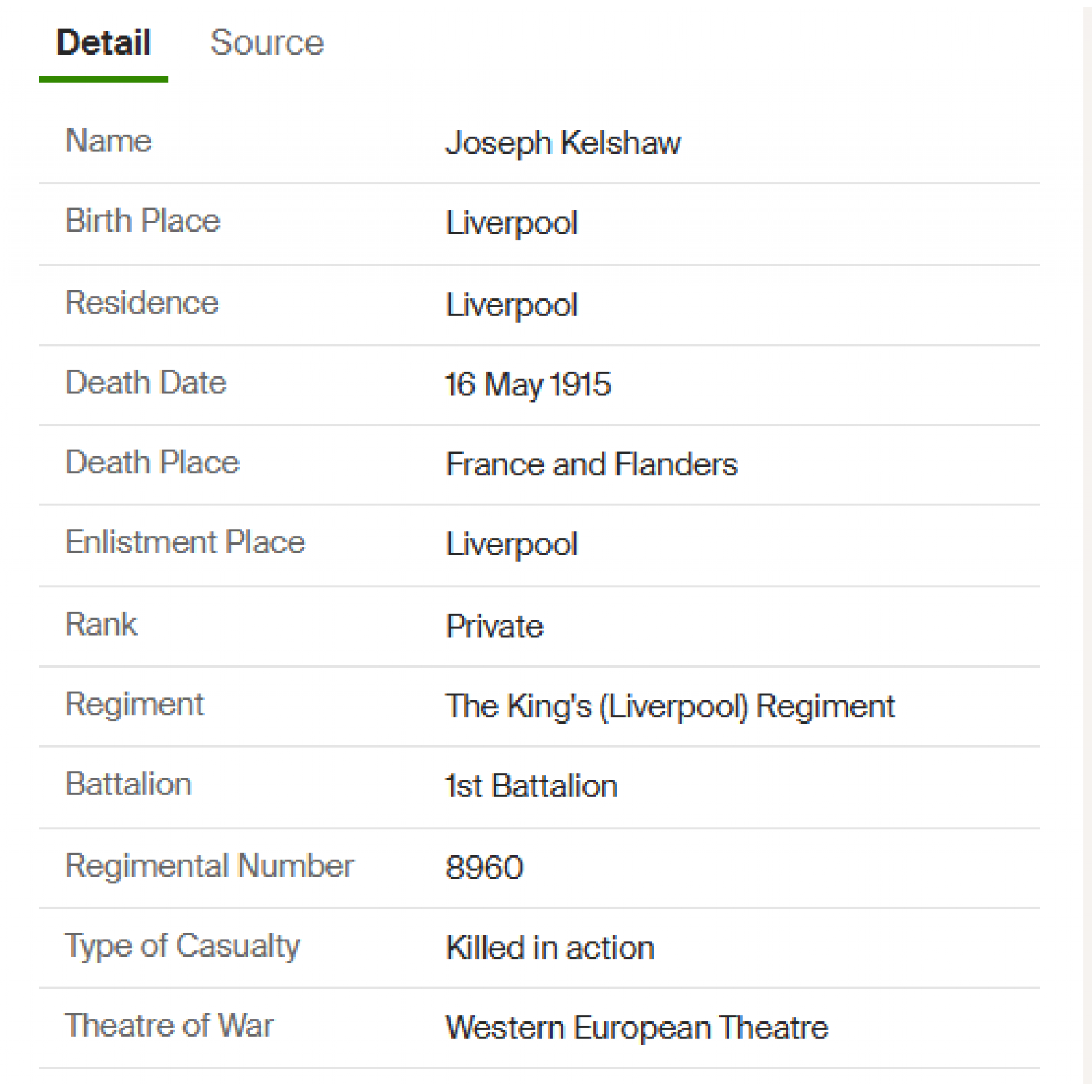This screenshot has height=1092, width=1092.
Task: Click the name Joseph Kelshaw
Action: click(563, 143)
